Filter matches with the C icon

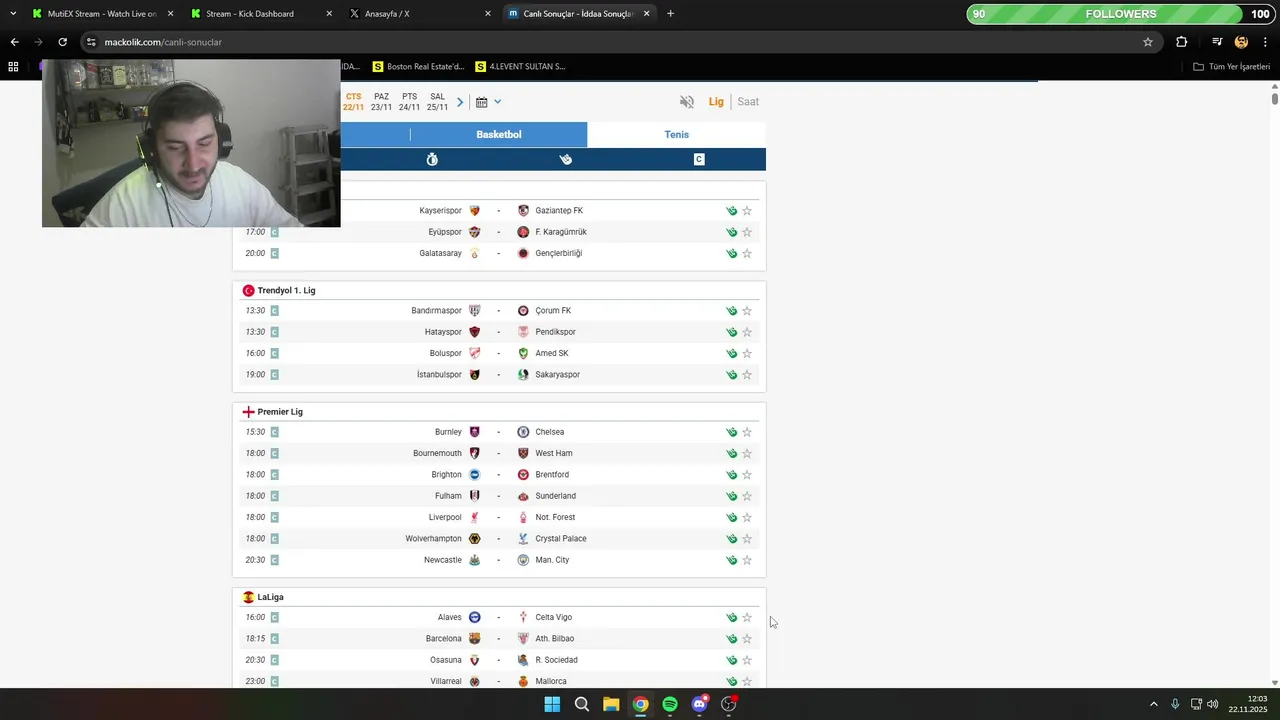[x=699, y=160]
